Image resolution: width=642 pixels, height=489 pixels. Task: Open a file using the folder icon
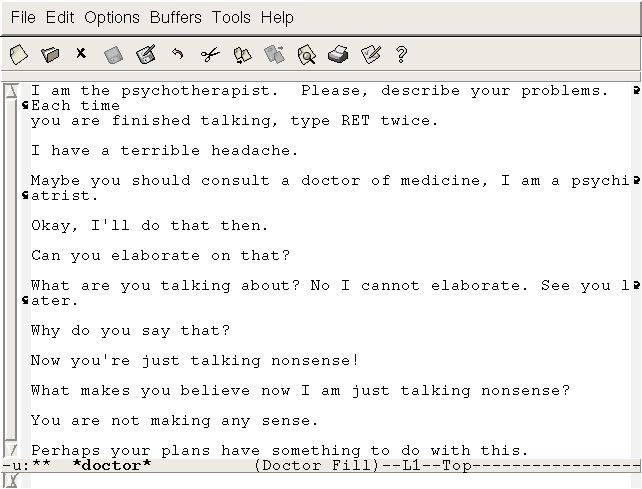[50, 54]
